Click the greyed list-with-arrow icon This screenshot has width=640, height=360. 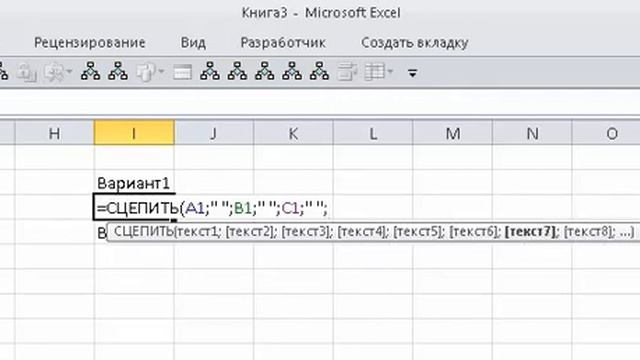pyautogui.click(x=347, y=72)
